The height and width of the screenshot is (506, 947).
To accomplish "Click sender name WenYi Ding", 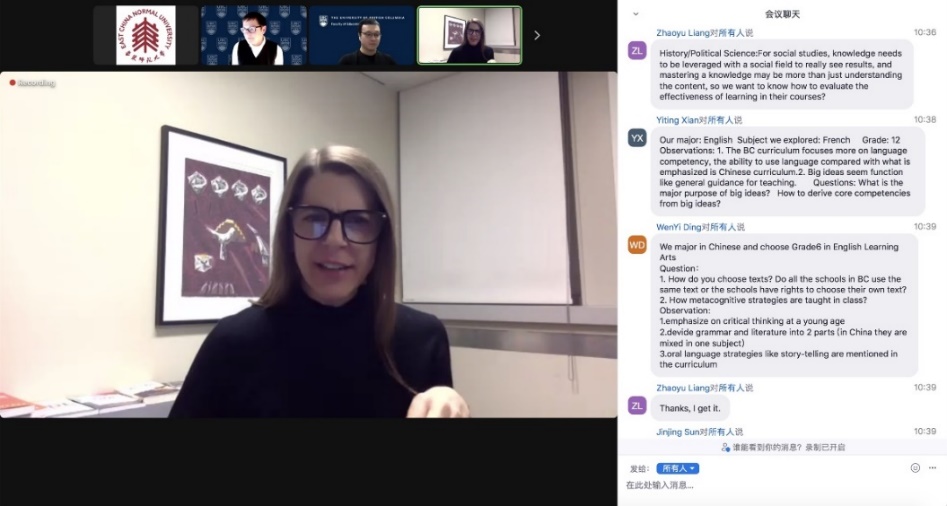I will click(x=679, y=227).
